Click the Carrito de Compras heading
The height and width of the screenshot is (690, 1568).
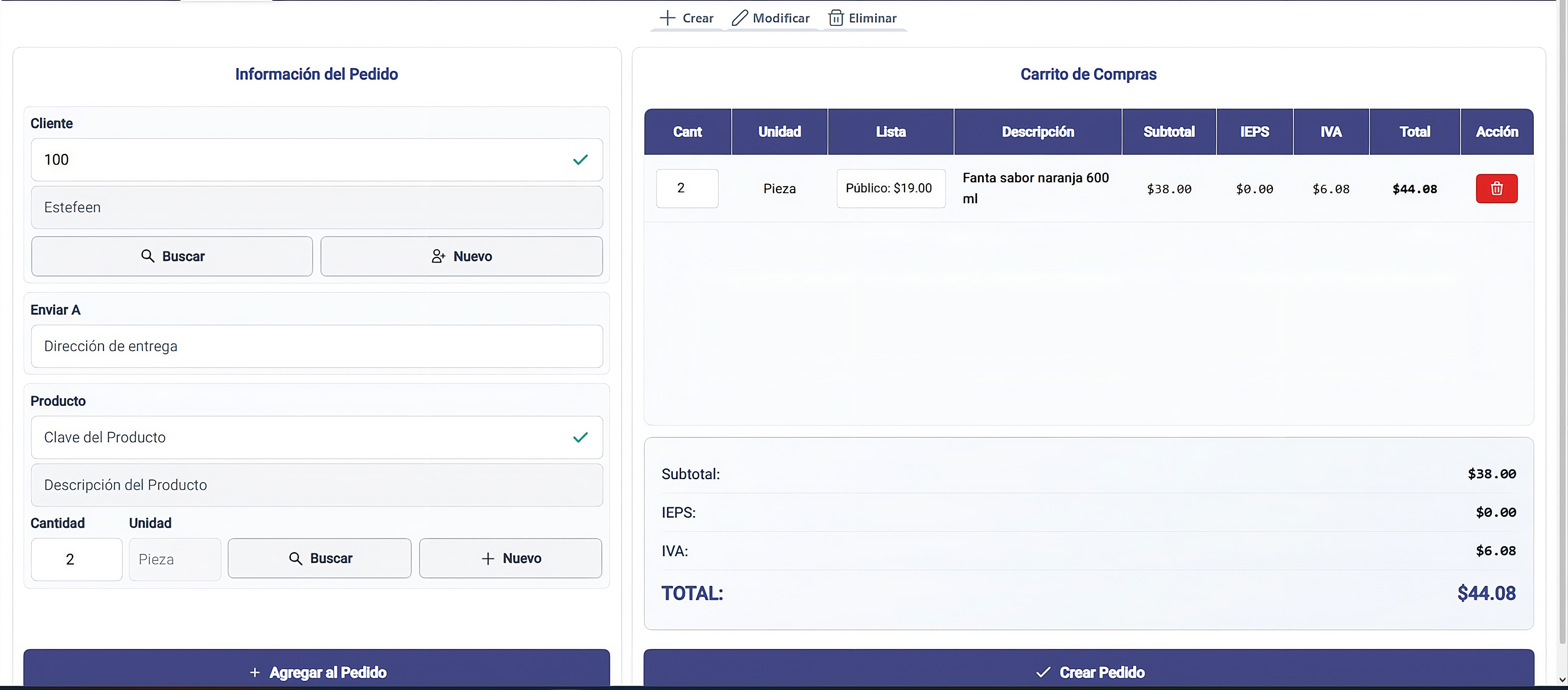click(x=1088, y=74)
